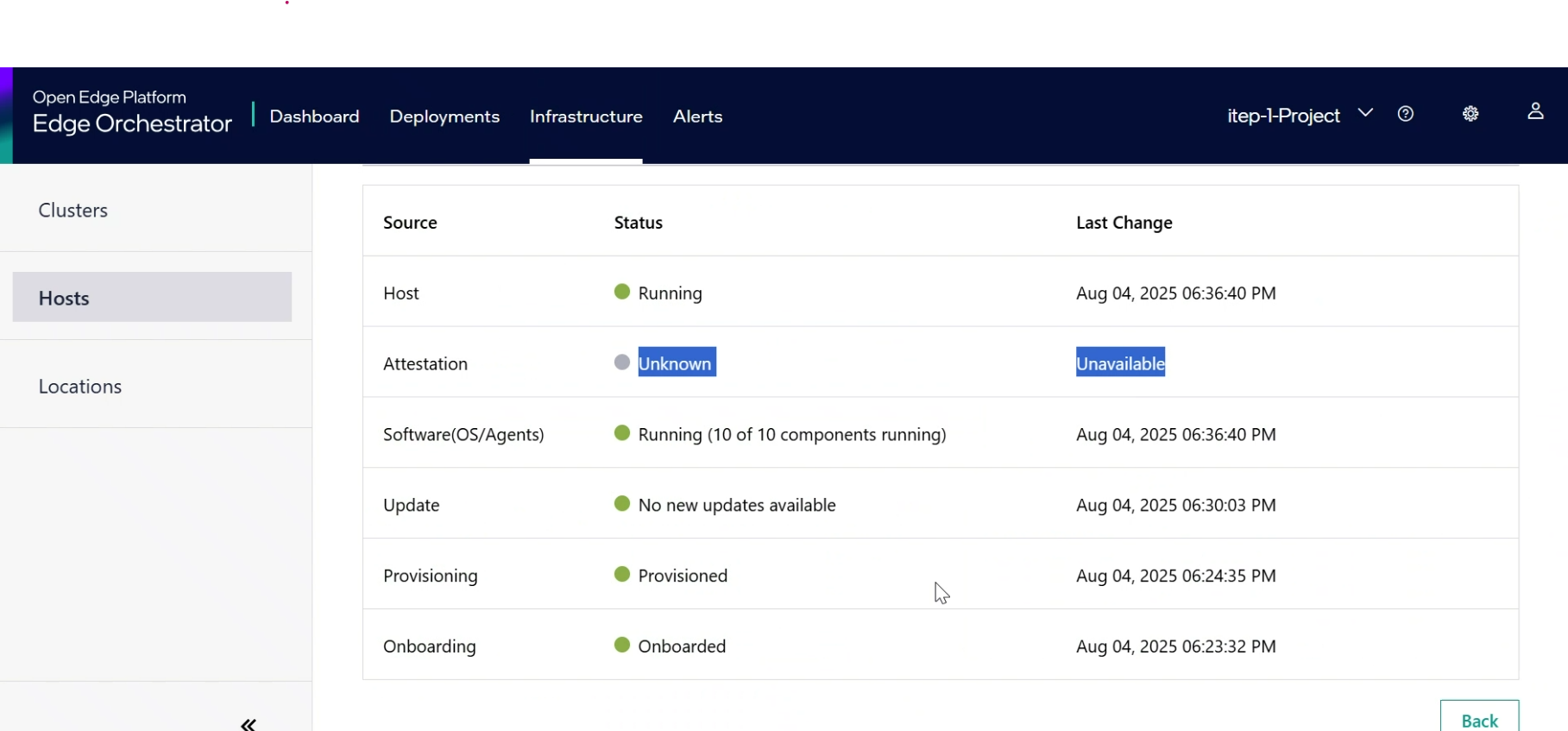
Task: Click the highlighted Unknown attestation status
Action: click(x=676, y=363)
